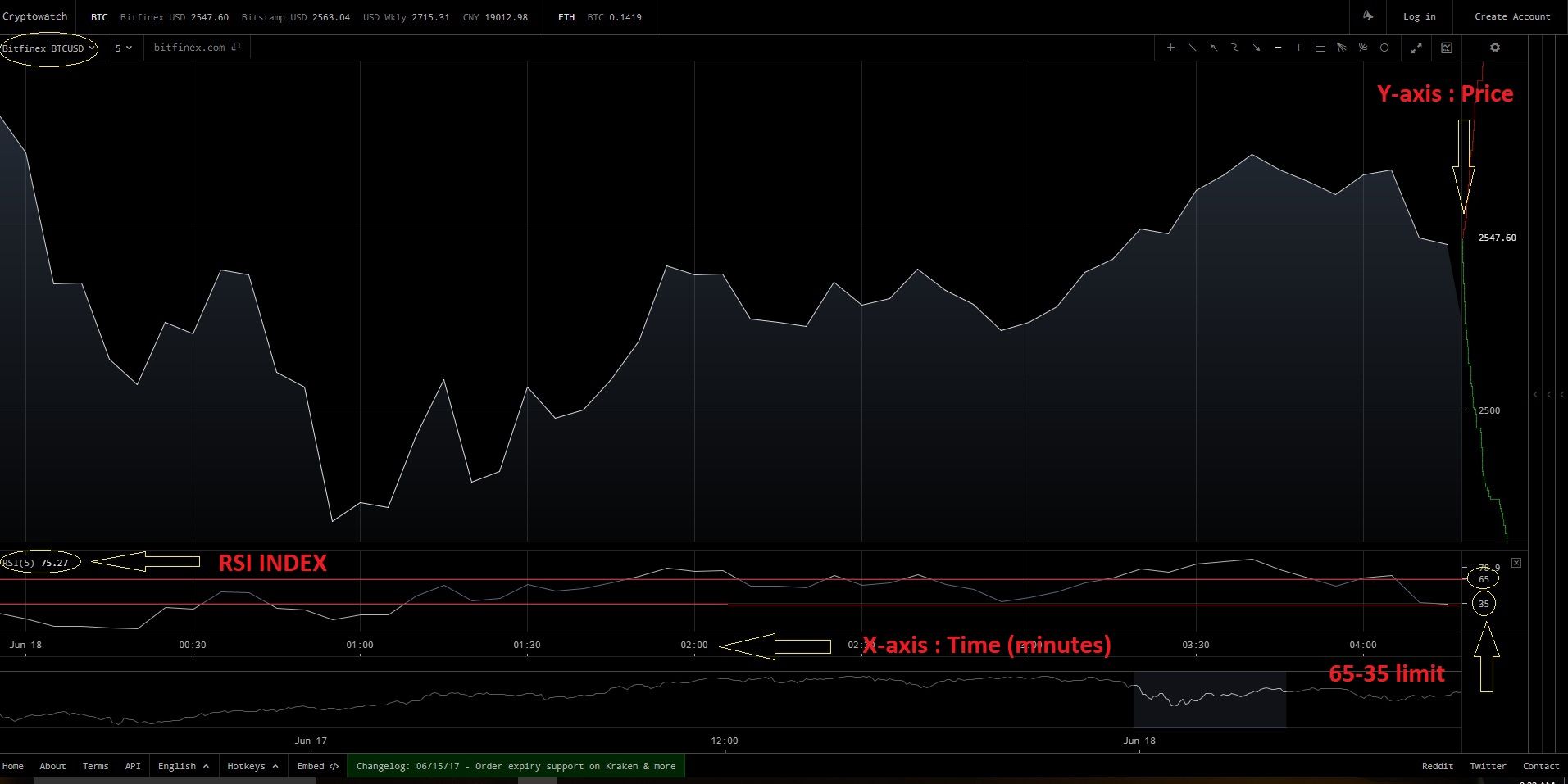The width and height of the screenshot is (1568, 784).
Task: Open the Changelog 06/15/17 notice
Action: (516, 766)
